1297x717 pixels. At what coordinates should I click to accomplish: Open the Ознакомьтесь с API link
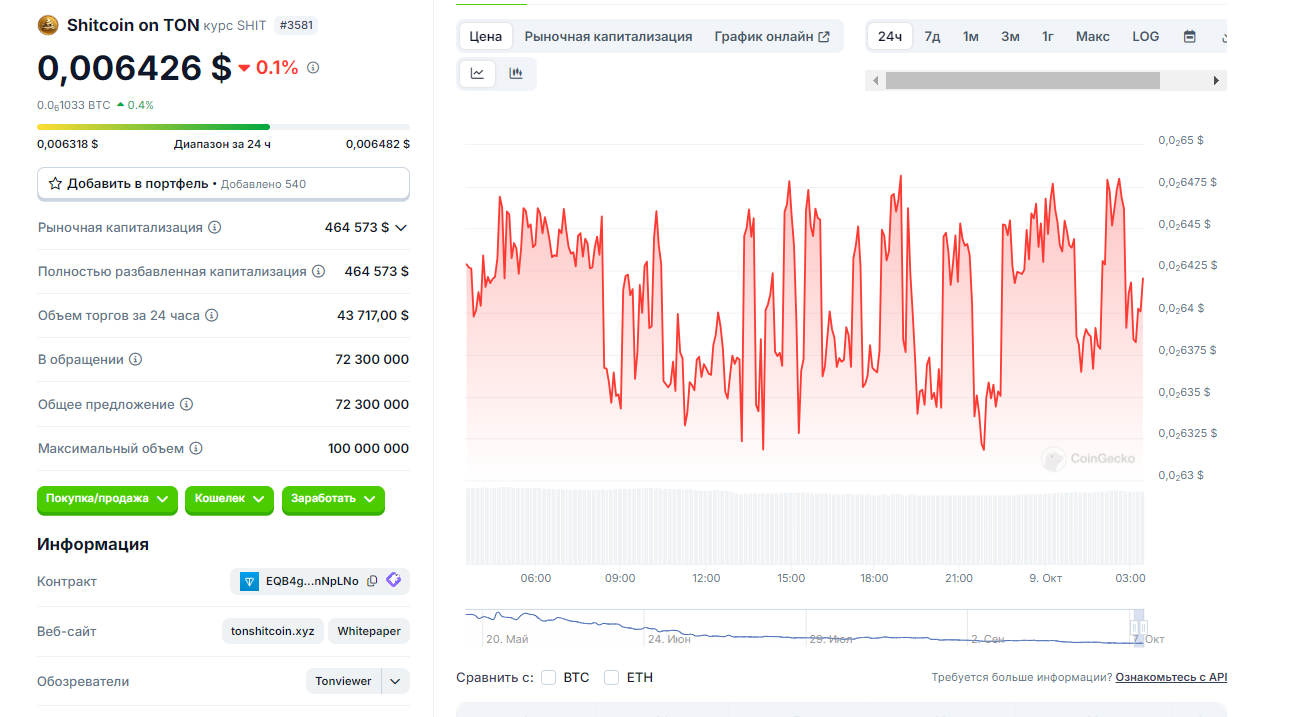1171,678
